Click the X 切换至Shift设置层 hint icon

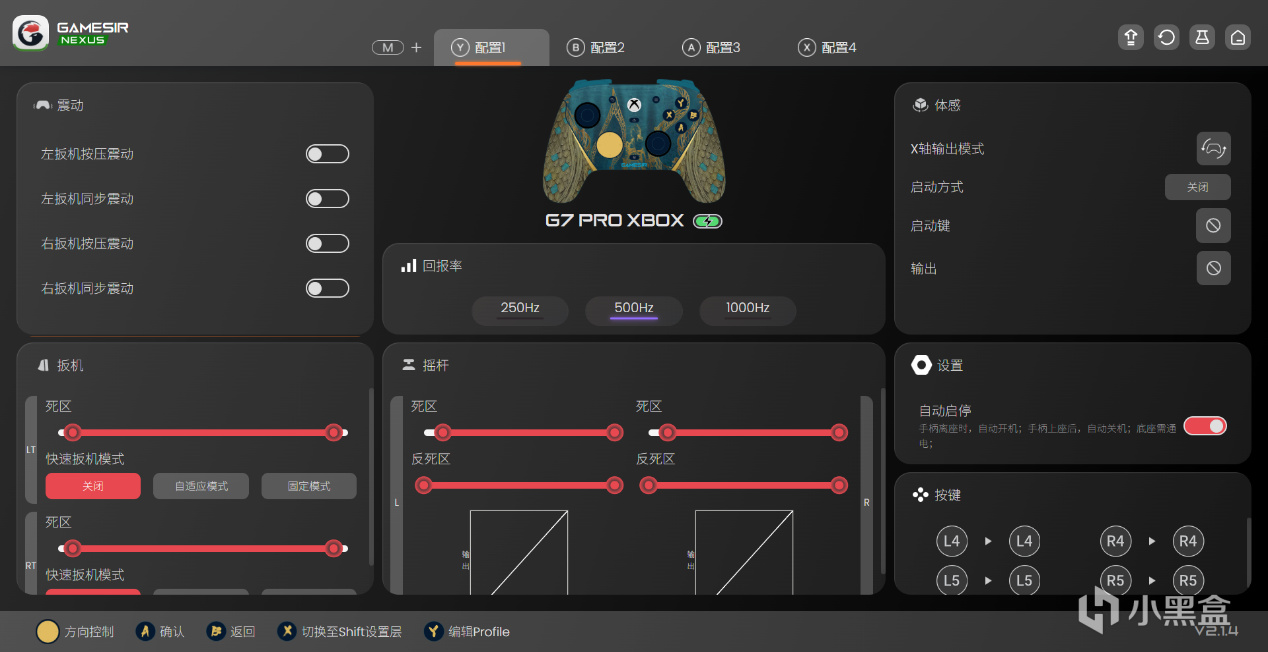pos(287,631)
